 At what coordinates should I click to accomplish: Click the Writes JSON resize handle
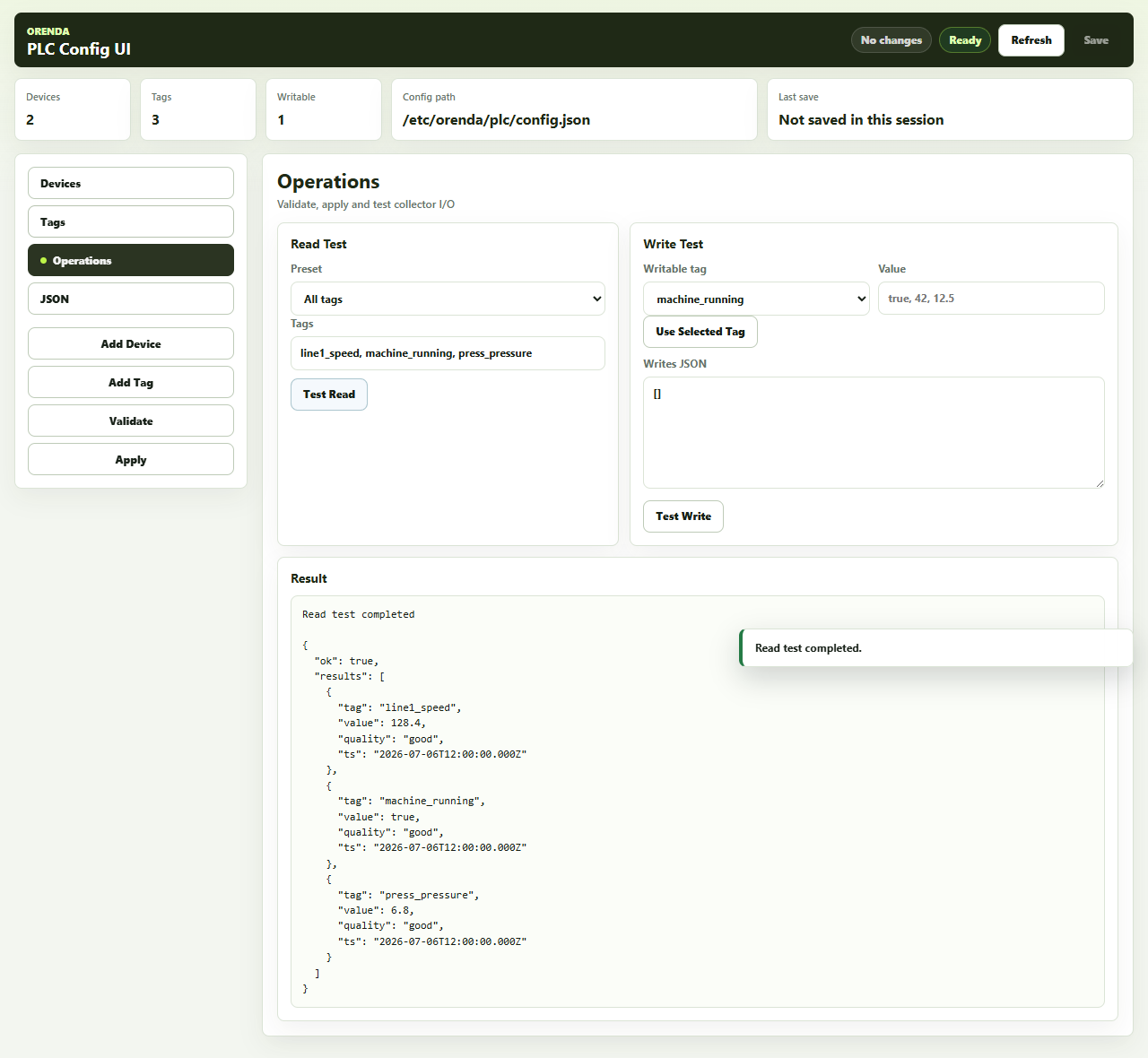pos(1099,483)
